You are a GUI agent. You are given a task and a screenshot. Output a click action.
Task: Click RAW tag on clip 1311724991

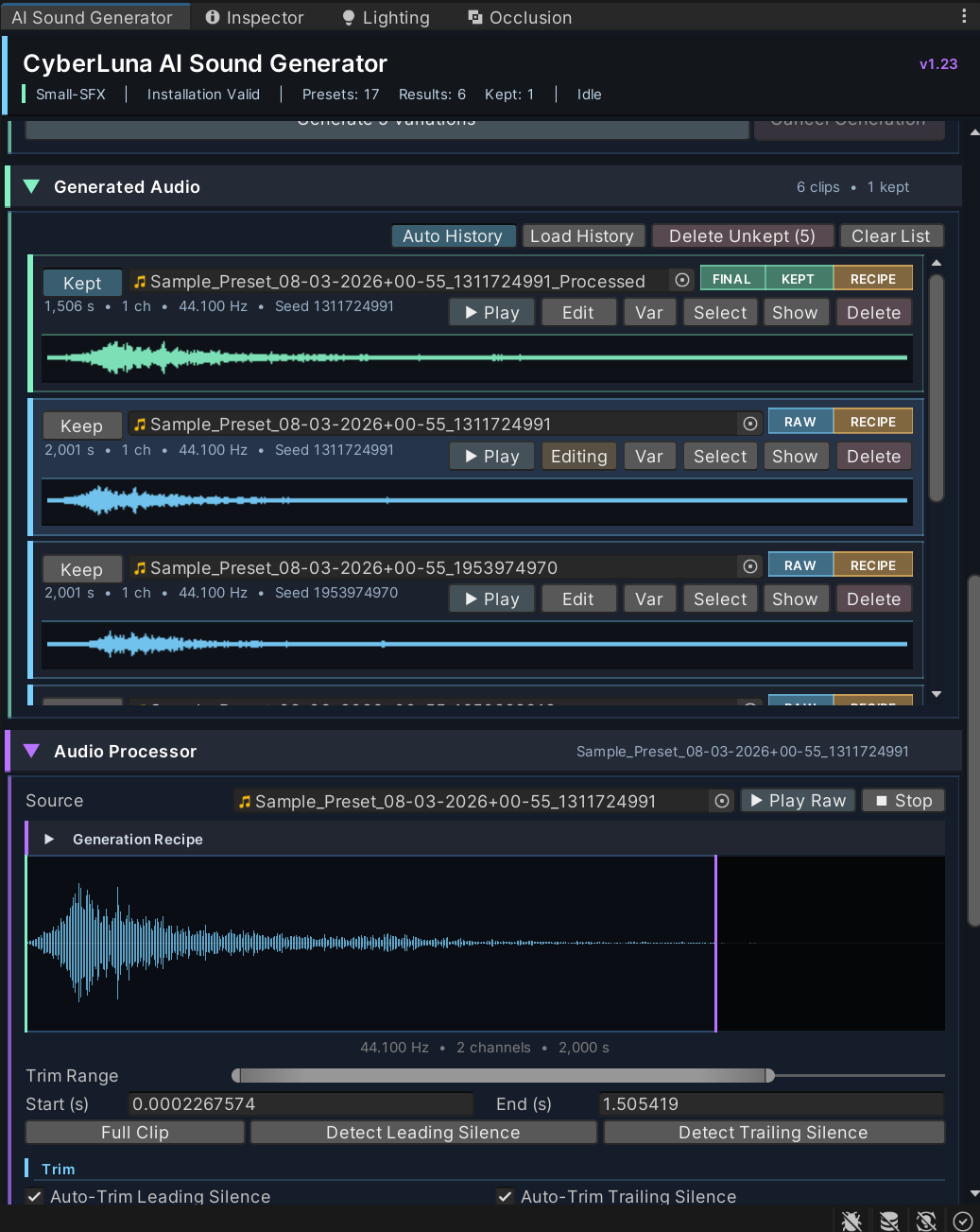pos(800,422)
